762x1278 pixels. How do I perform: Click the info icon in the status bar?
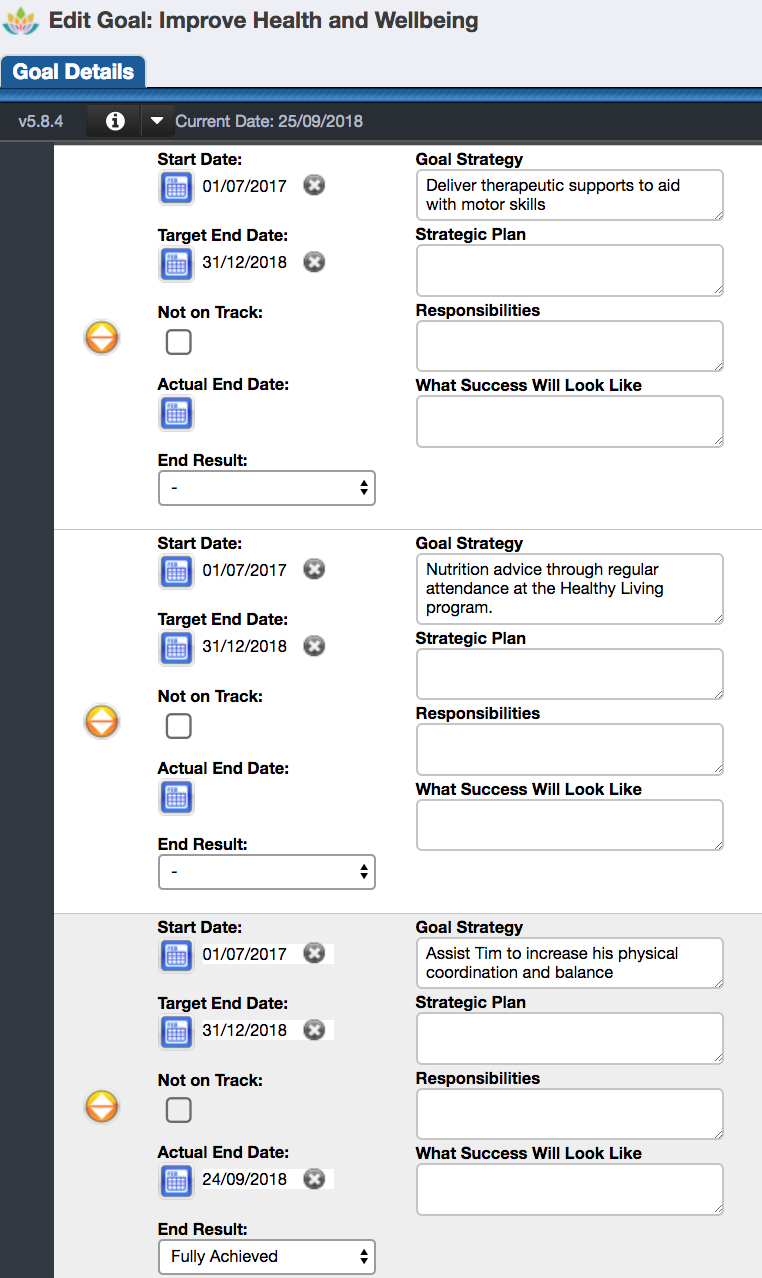click(113, 121)
